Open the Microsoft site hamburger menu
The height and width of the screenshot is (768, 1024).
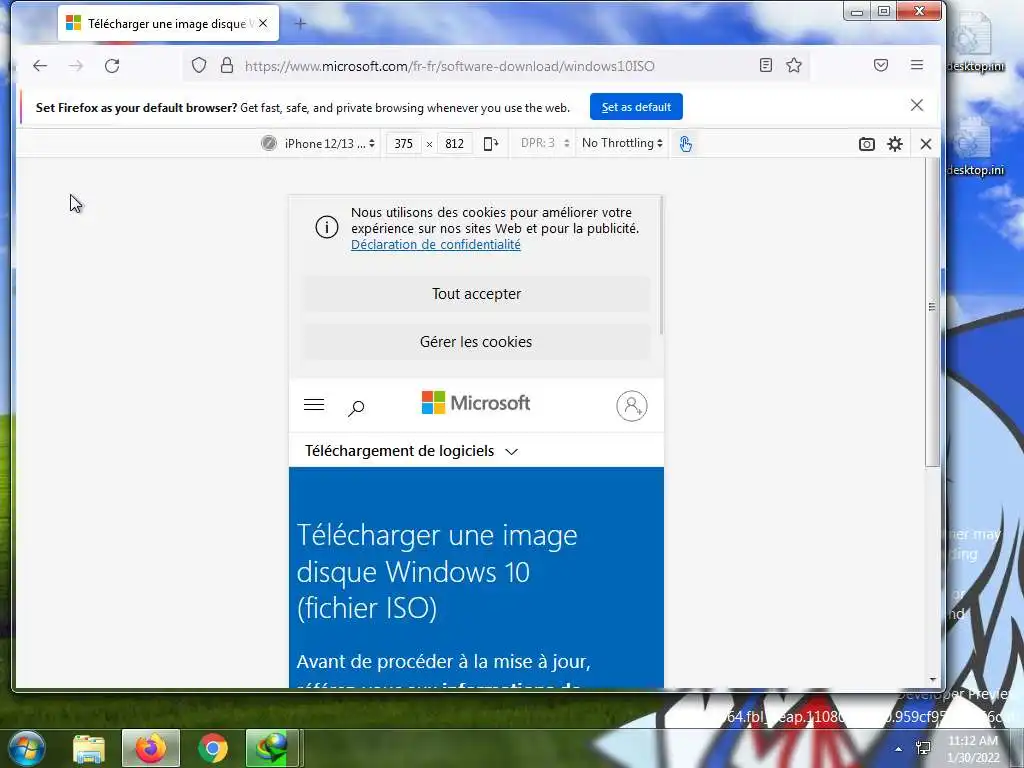(314, 405)
